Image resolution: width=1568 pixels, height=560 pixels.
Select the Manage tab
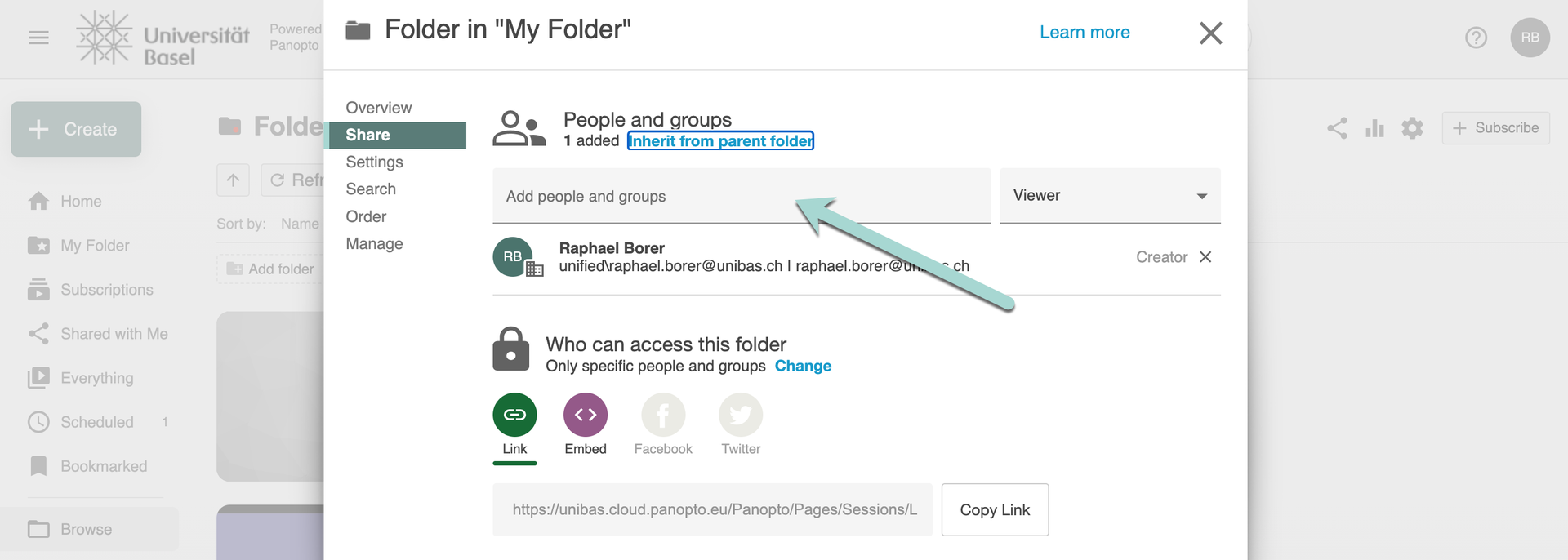point(374,243)
